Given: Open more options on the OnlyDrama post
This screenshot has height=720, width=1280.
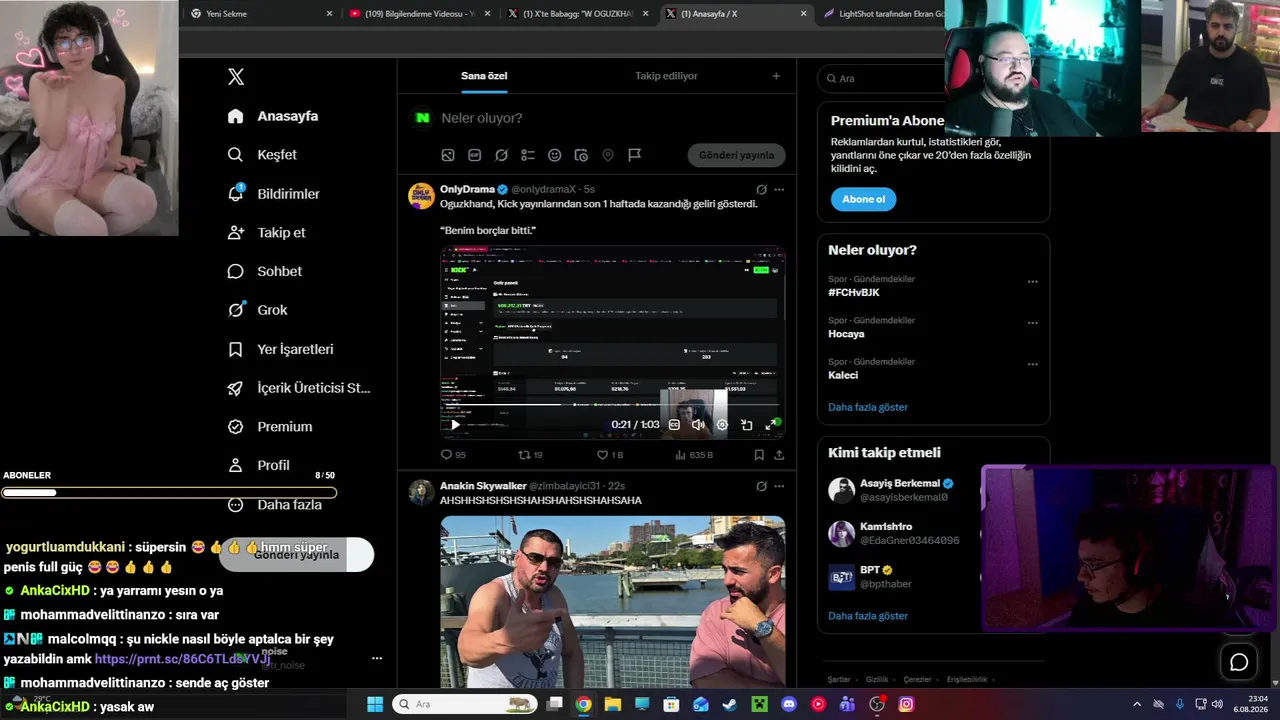Looking at the screenshot, I should 779,189.
